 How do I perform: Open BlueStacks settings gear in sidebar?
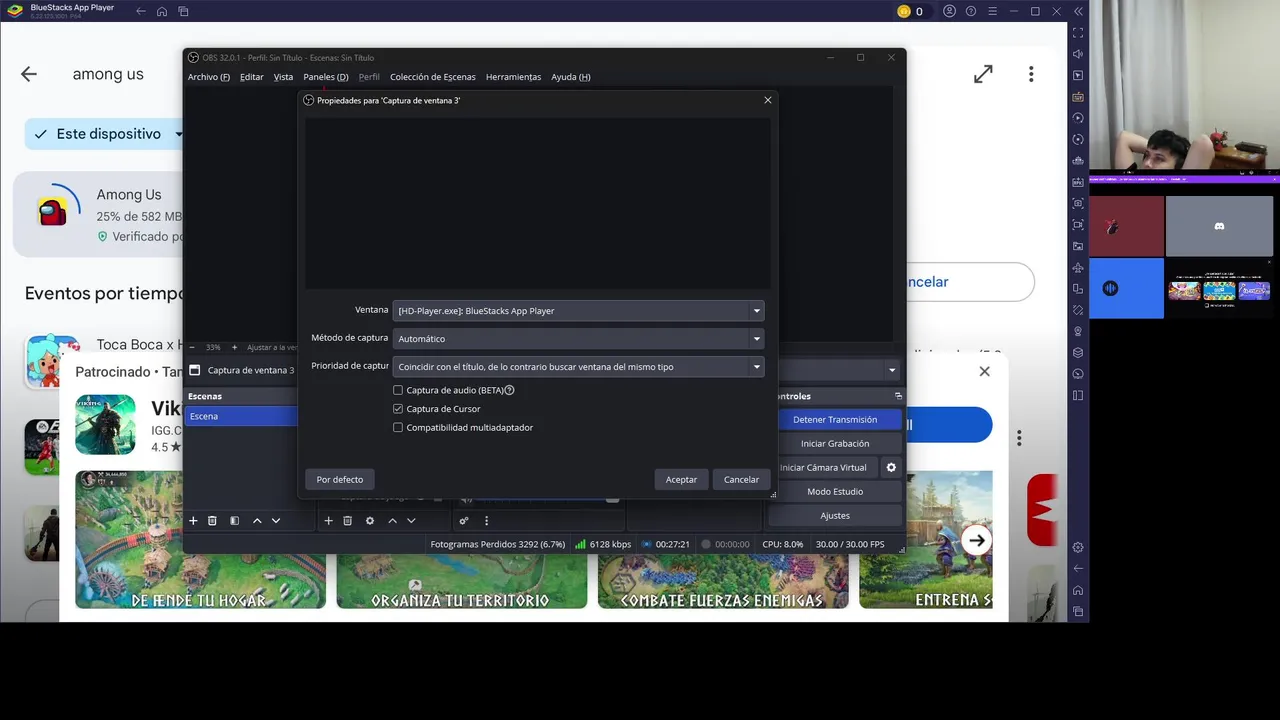(1078, 547)
